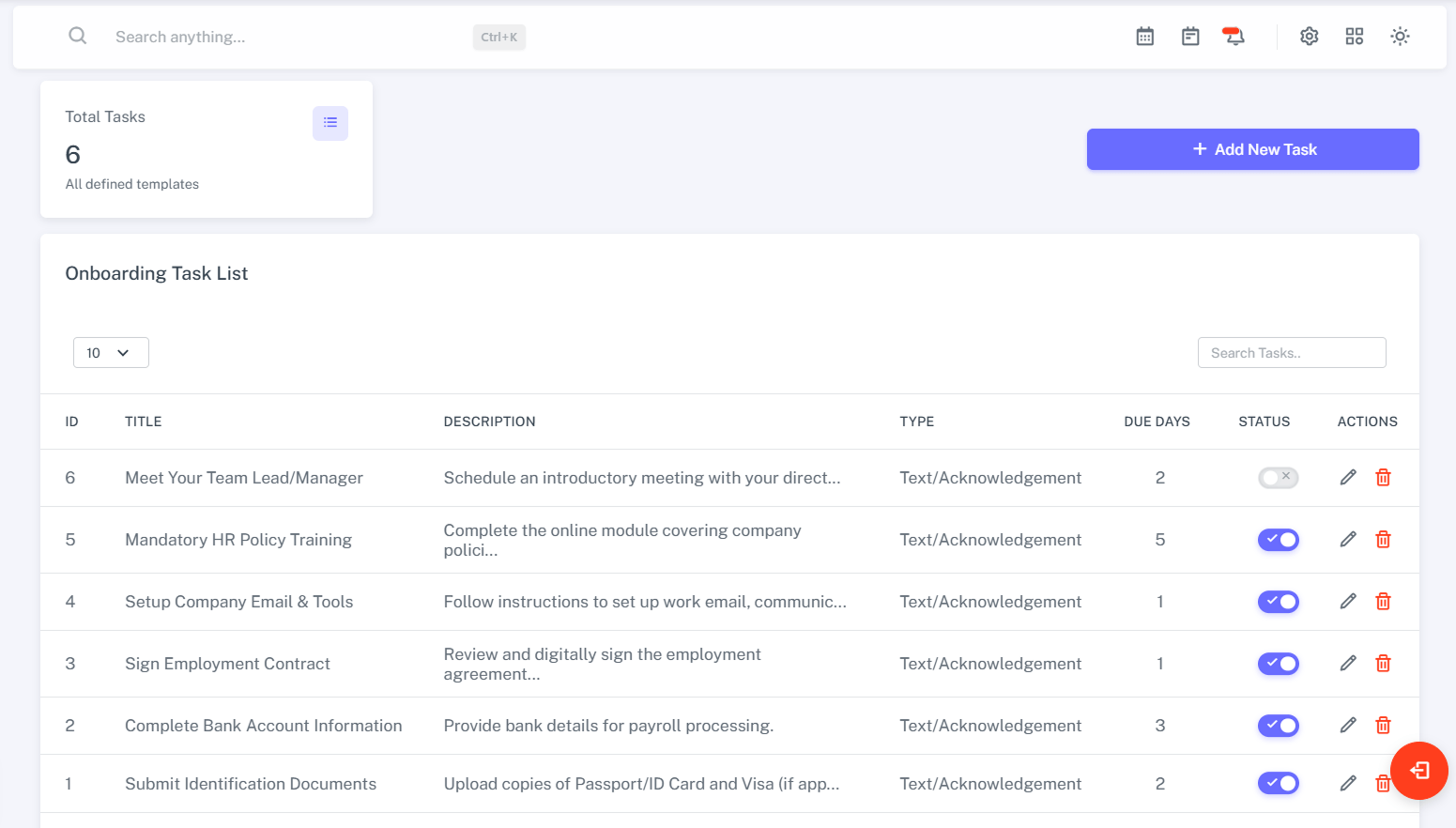Click the red floating logout button
The width and height of the screenshot is (1456, 828).
pyautogui.click(x=1418, y=771)
